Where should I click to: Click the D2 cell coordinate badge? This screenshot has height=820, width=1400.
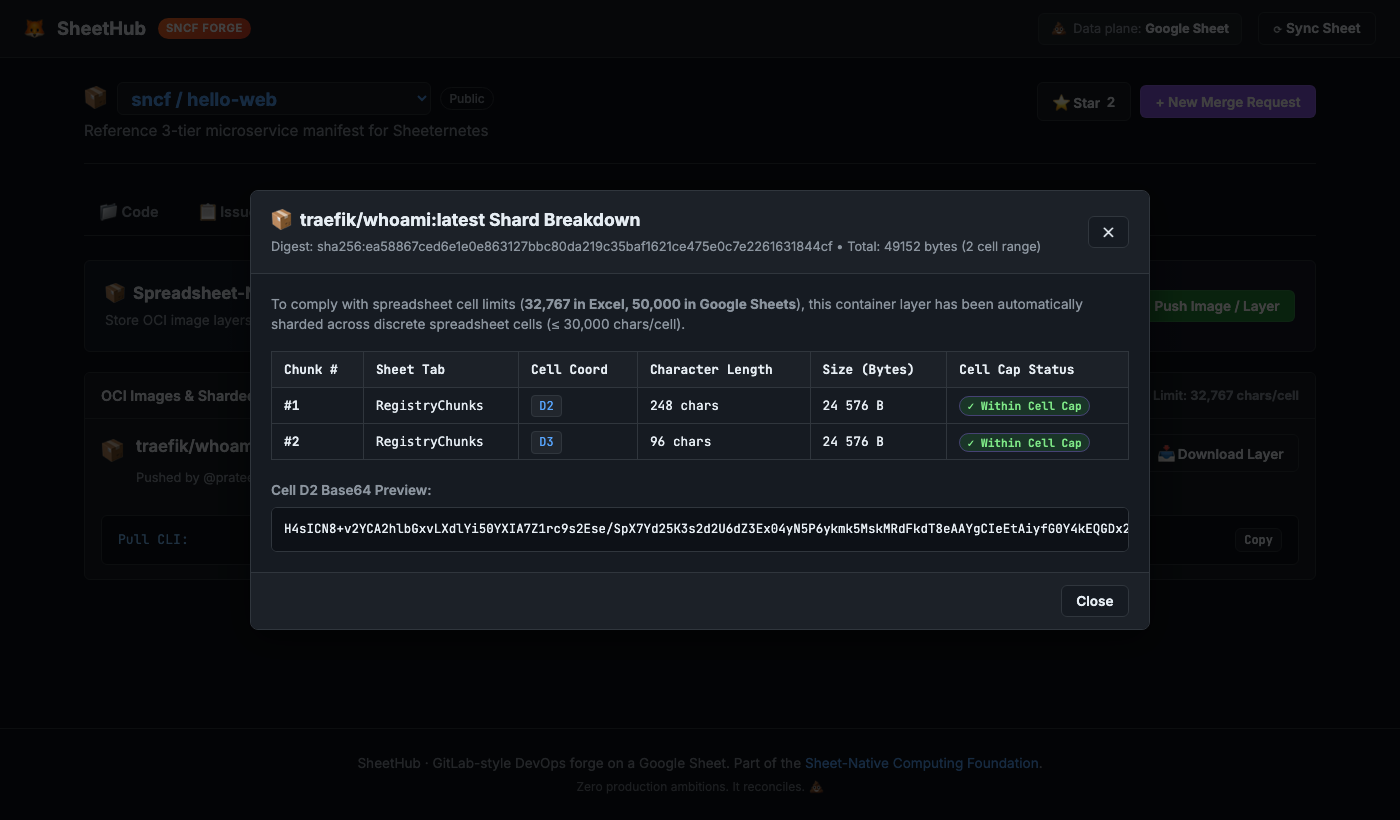coord(546,406)
